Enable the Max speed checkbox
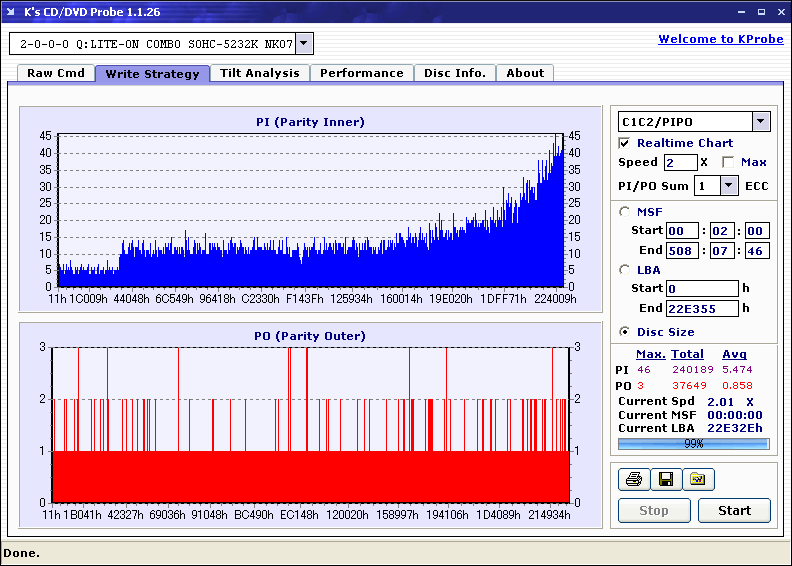This screenshot has height=566, width=792. 728,162
